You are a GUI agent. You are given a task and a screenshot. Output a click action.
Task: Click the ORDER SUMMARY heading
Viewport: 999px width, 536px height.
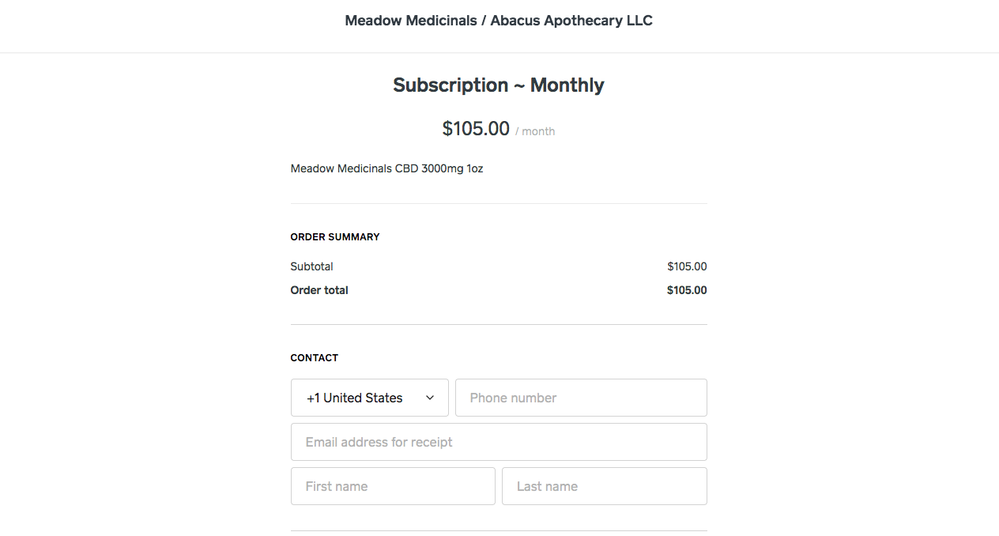335,237
